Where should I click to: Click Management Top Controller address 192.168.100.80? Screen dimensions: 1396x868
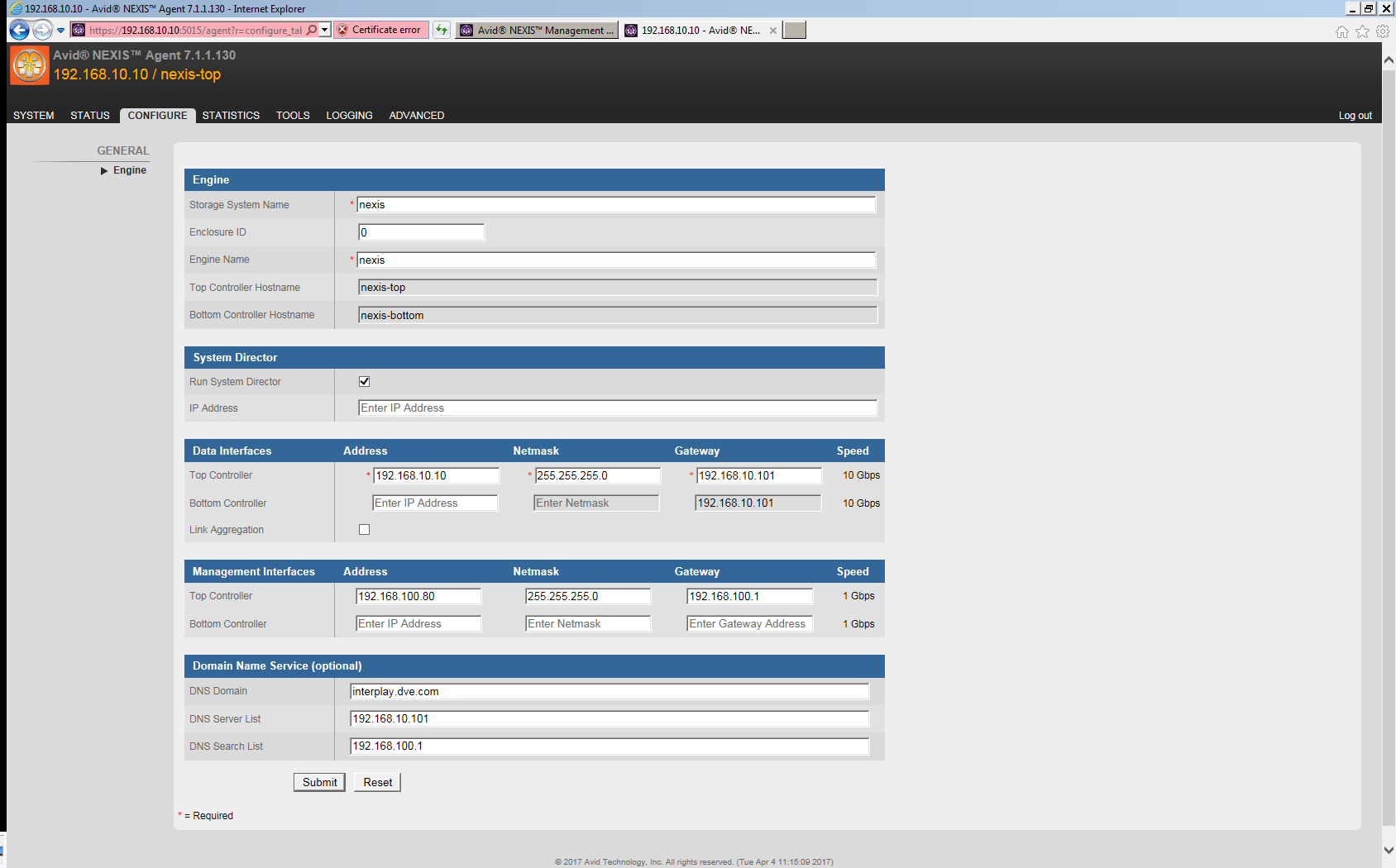tap(418, 596)
